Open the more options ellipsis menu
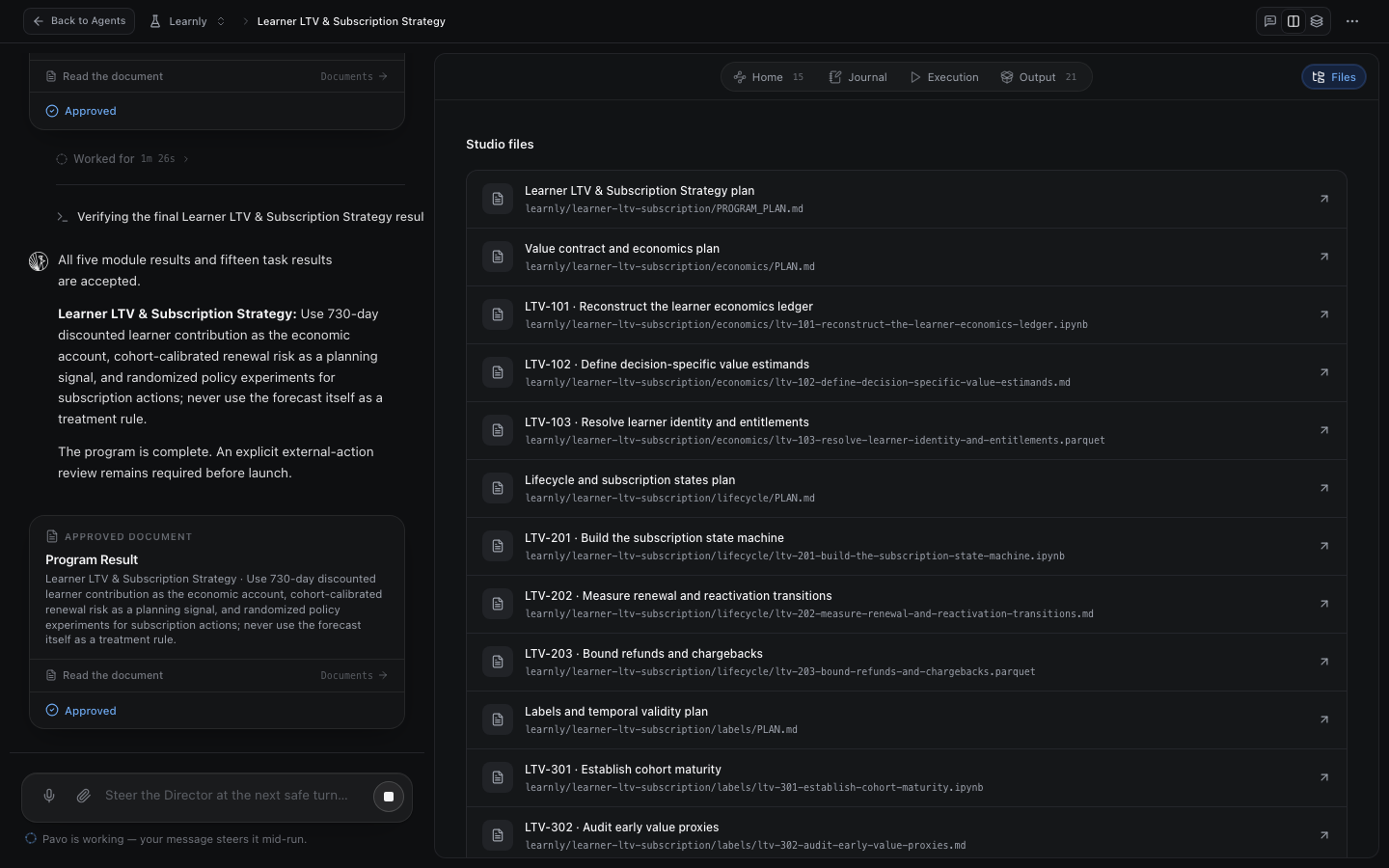The height and width of the screenshot is (868, 1389). (1352, 21)
